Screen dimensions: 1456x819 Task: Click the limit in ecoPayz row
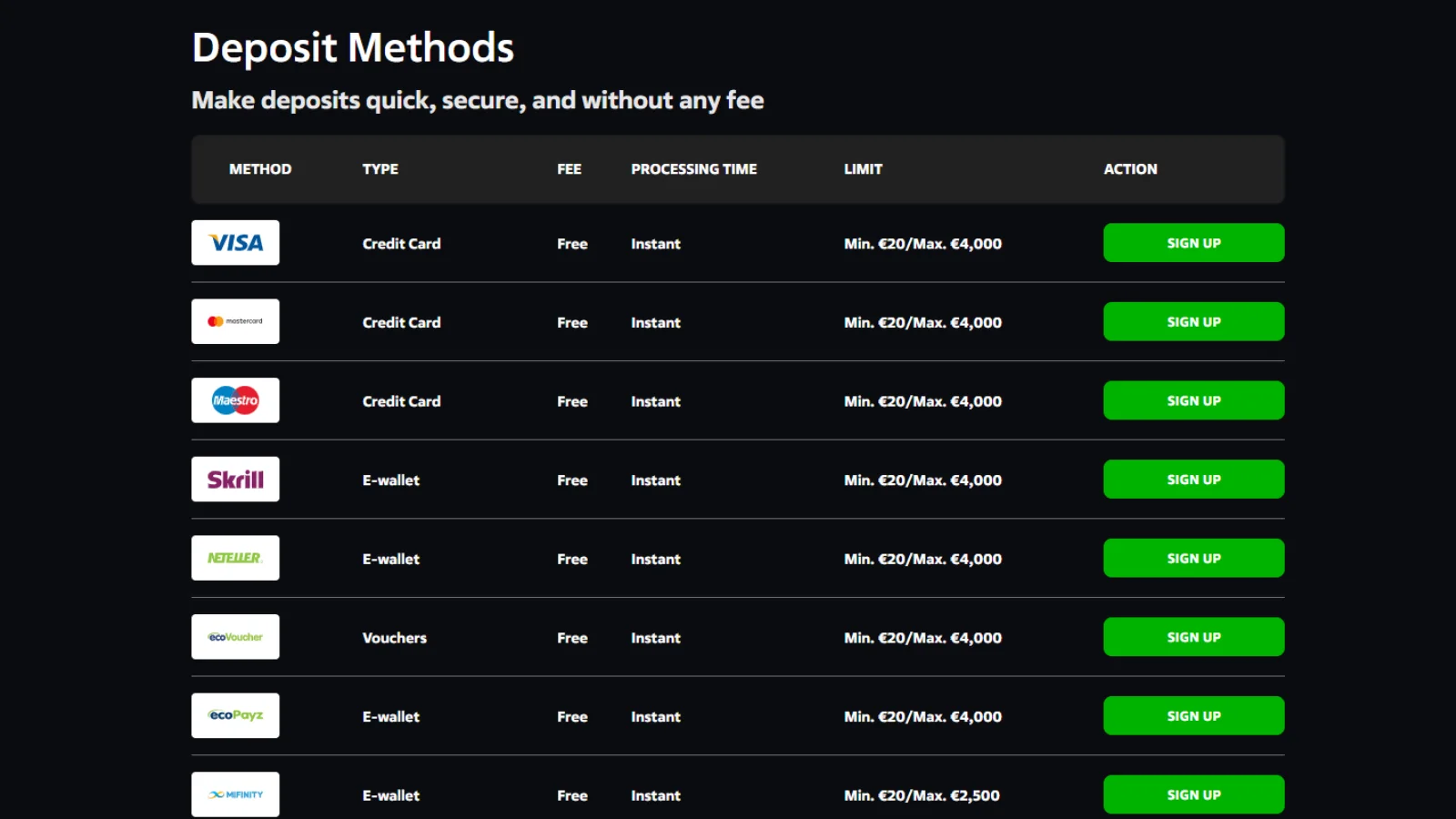(x=923, y=717)
